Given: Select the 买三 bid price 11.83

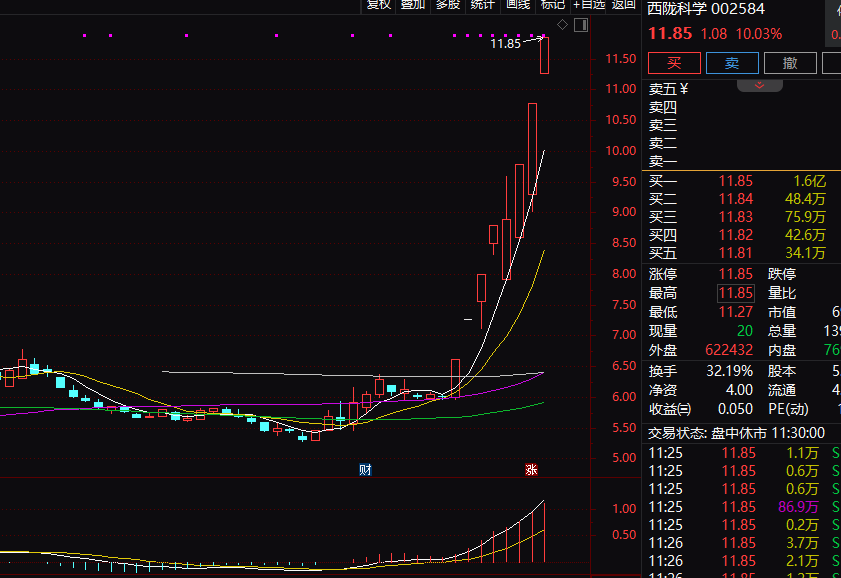Looking at the screenshot, I should [735, 217].
